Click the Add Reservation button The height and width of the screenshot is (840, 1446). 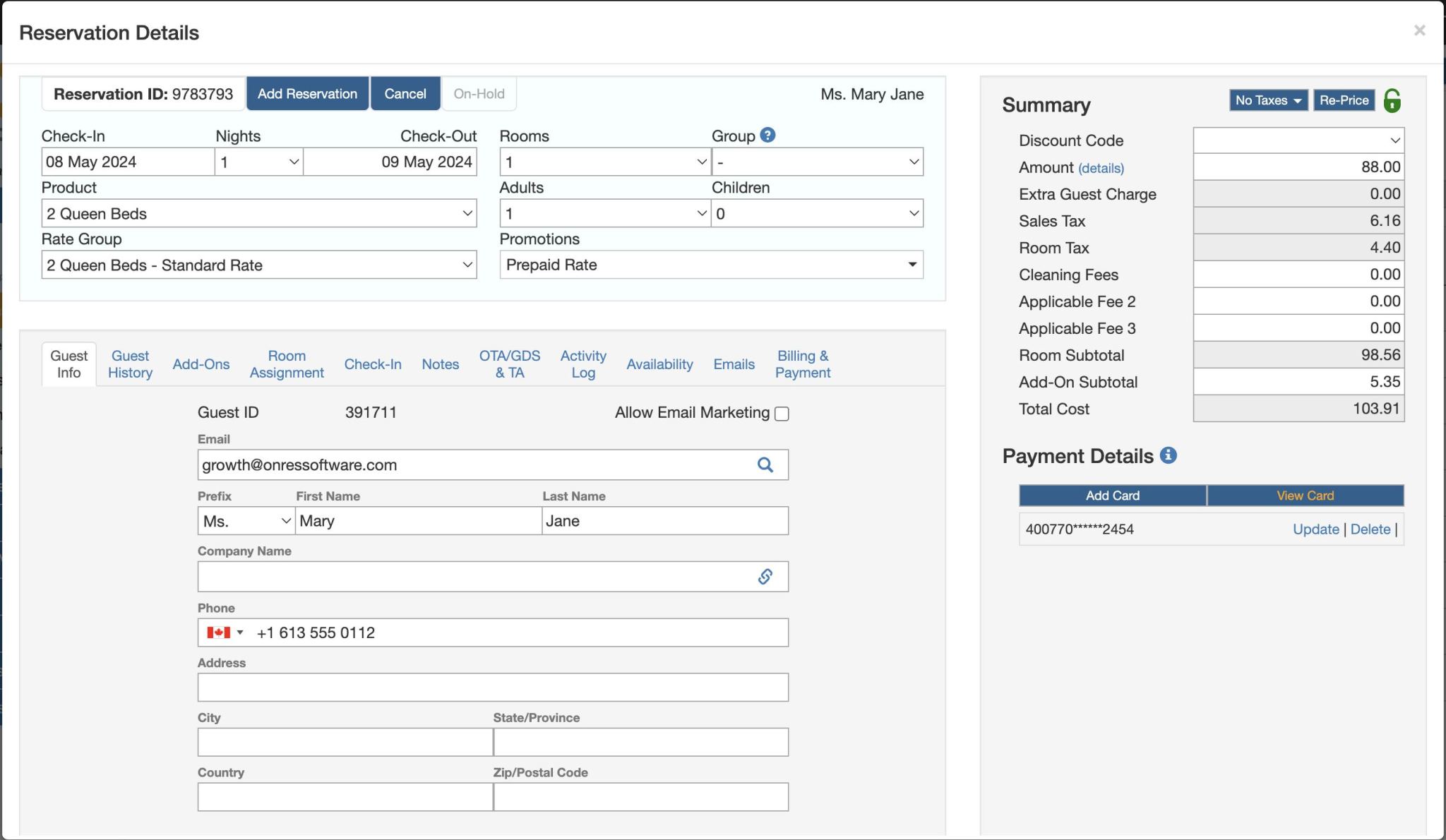pyautogui.click(x=307, y=93)
